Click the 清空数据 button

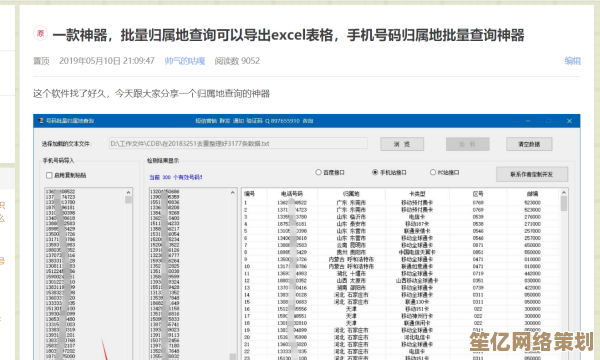529,144
